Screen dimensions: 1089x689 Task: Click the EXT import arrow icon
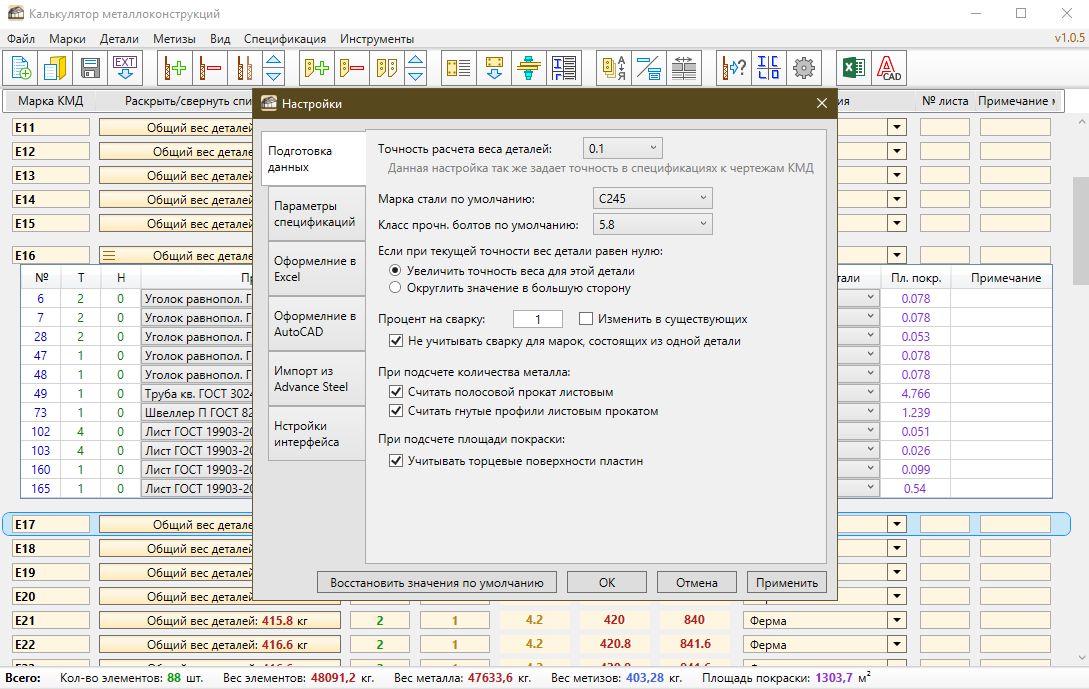(125, 68)
